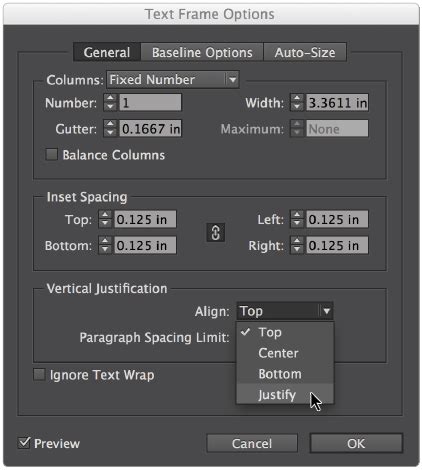Image resolution: width=422 pixels, height=470 pixels.
Task: Choose Bottom in the Align menu
Action: tap(285, 374)
